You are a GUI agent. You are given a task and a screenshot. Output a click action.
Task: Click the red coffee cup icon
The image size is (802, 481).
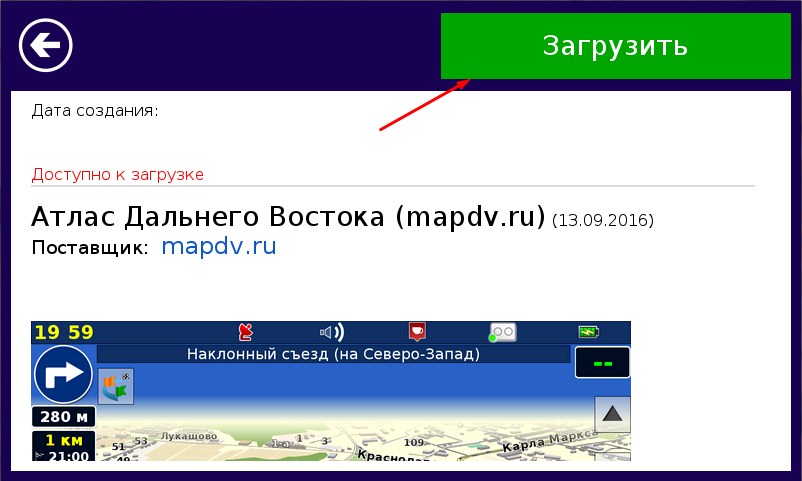(x=417, y=332)
